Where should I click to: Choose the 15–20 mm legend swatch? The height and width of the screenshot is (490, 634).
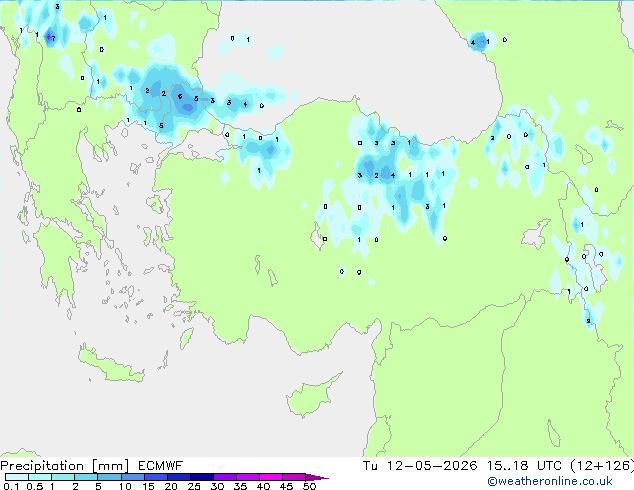(155, 477)
